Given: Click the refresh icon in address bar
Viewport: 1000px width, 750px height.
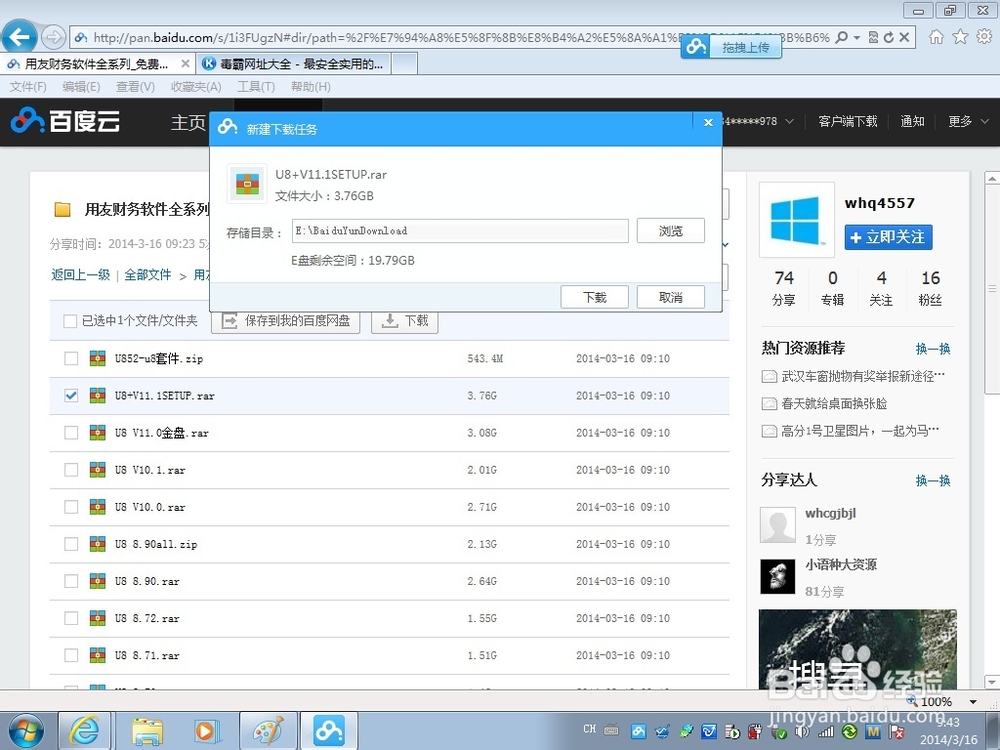Looking at the screenshot, I should [889, 38].
